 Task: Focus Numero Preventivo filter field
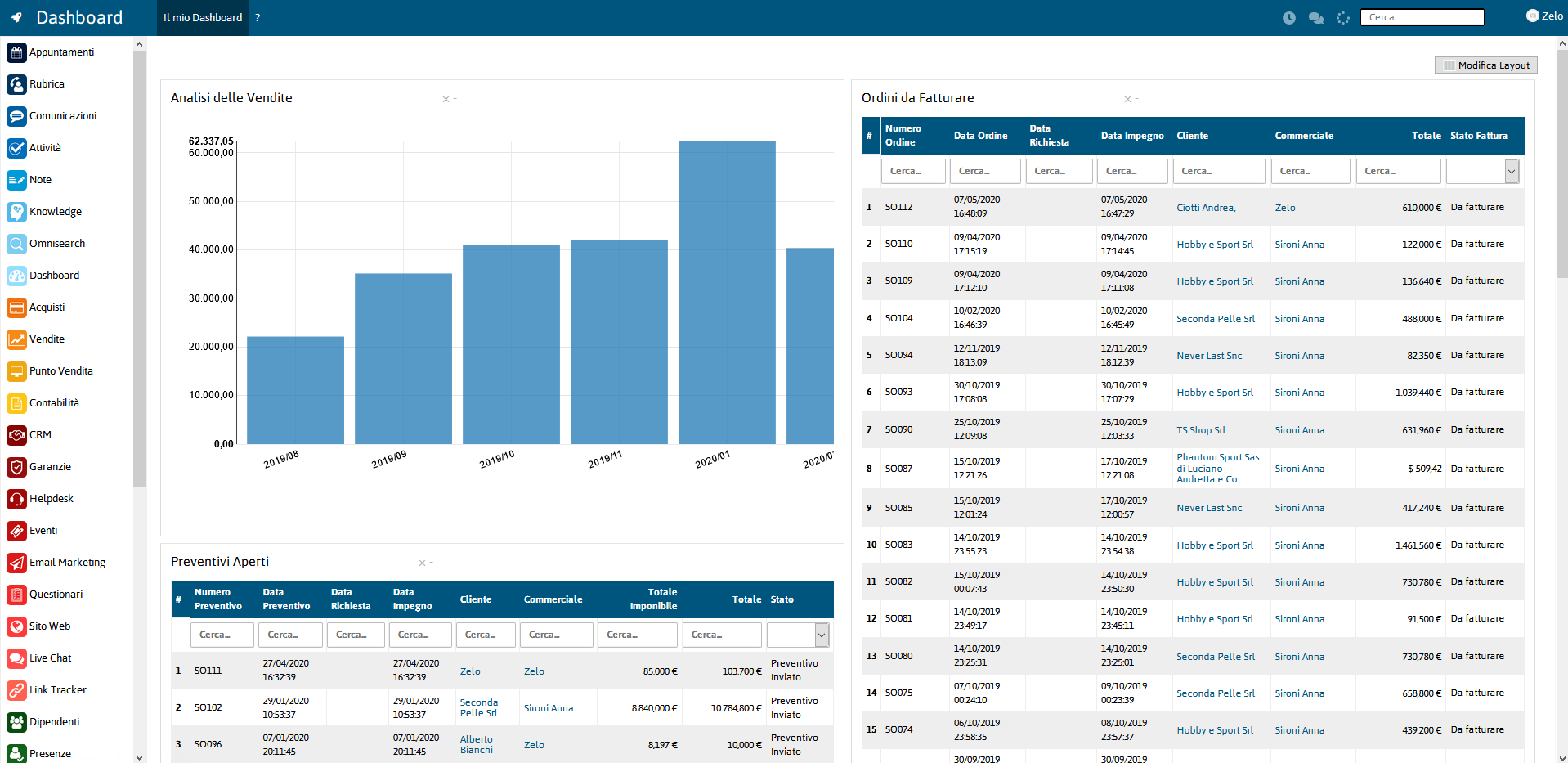(x=222, y=635)
